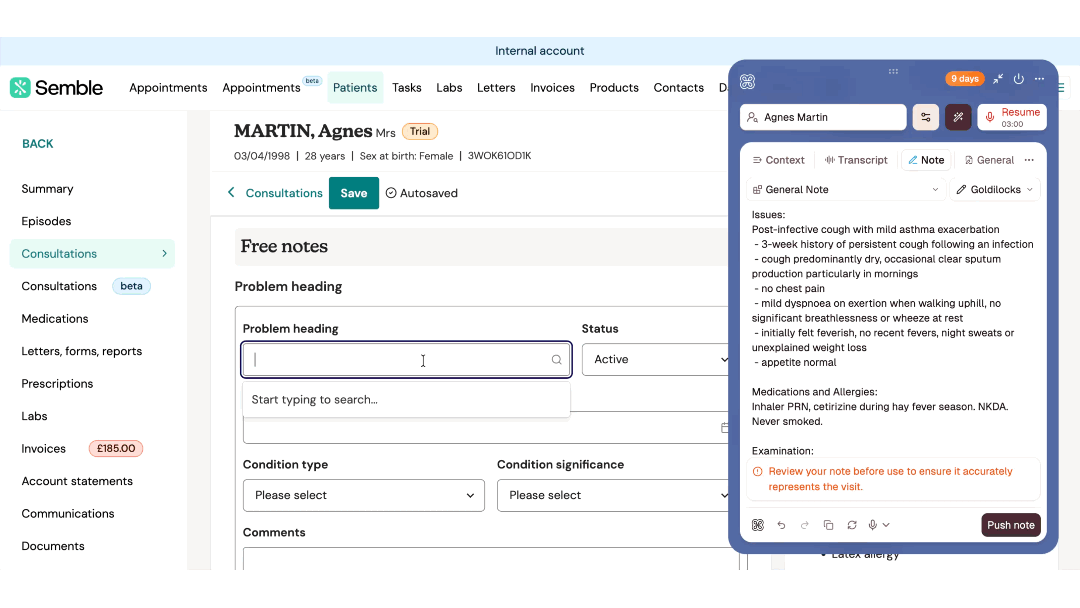The image size is (1080, 608).
Task: Open the Condition significance dropdown
Action: 613,495
